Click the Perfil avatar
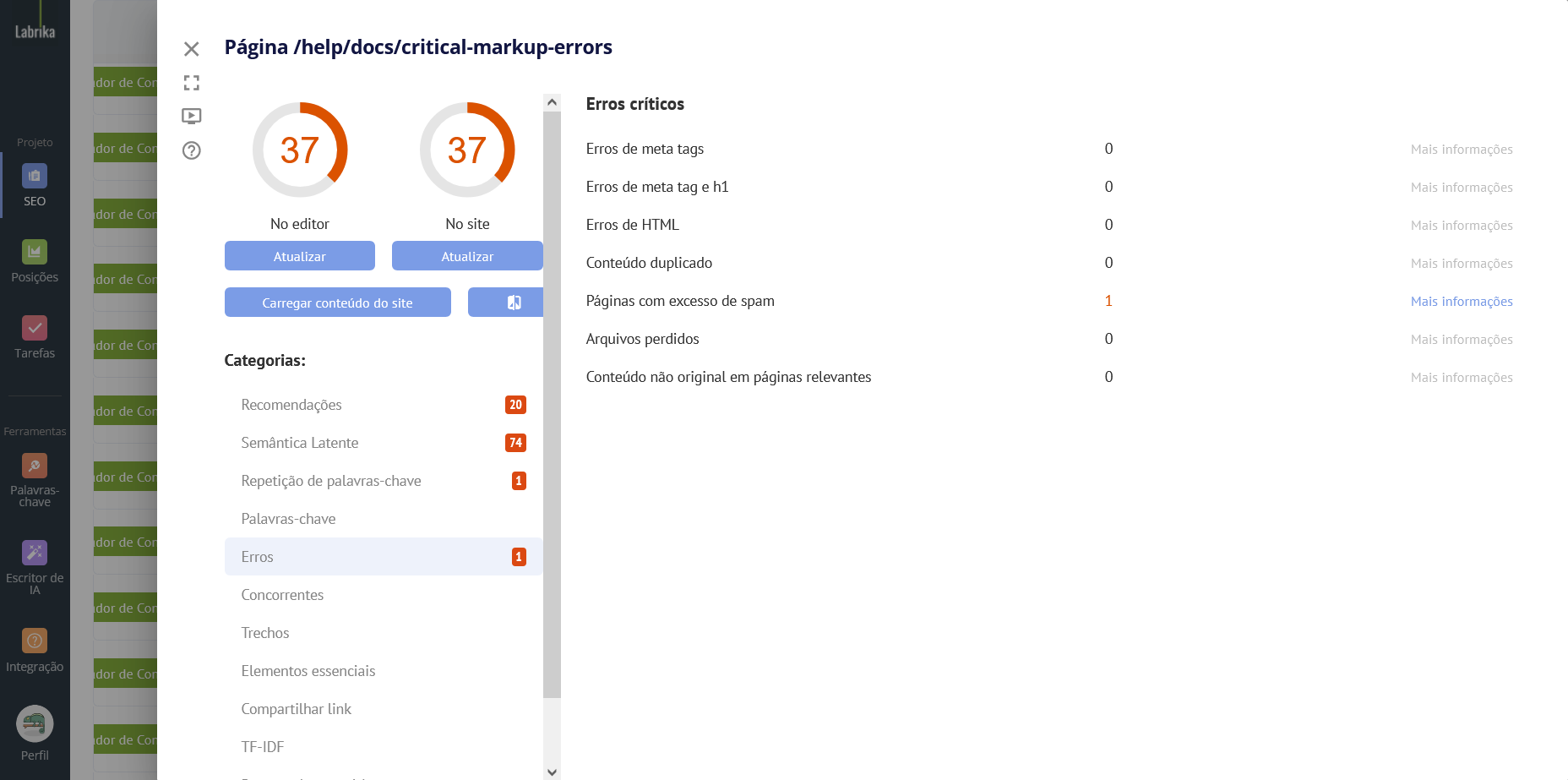1568x780 pixels. (35, 724)
